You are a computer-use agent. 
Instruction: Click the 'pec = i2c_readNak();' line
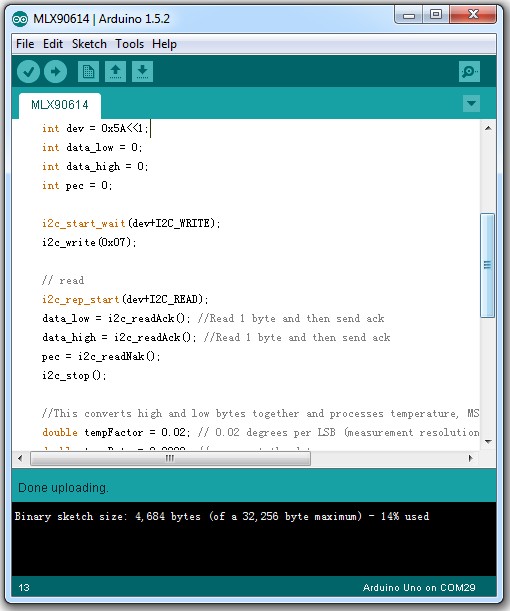click(101, 357)
